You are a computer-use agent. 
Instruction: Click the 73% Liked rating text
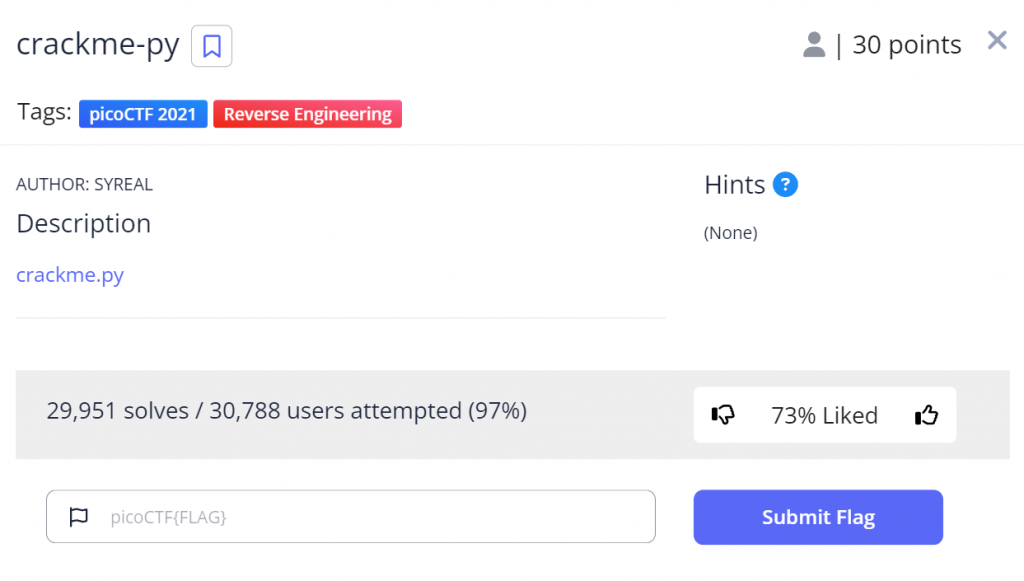[824, 415]
